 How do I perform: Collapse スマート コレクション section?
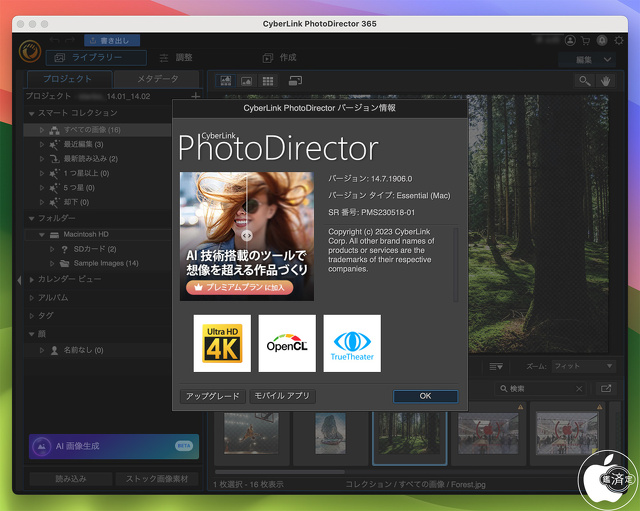pos(31,113)
